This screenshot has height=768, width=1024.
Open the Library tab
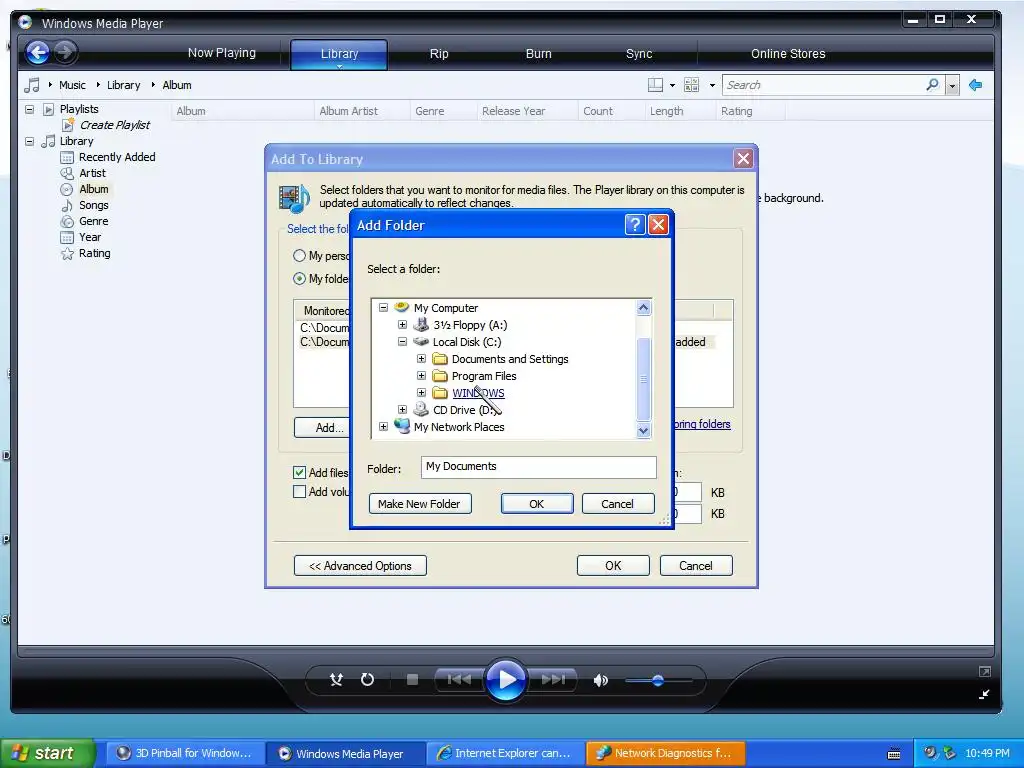(x=339, y=54)
